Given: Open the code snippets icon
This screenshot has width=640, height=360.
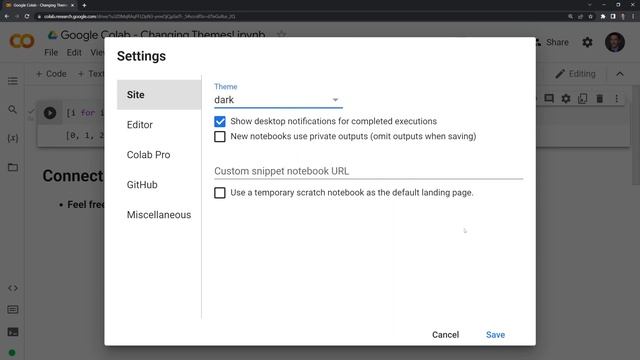Looking at the screenshot, I should click(13, 288).
